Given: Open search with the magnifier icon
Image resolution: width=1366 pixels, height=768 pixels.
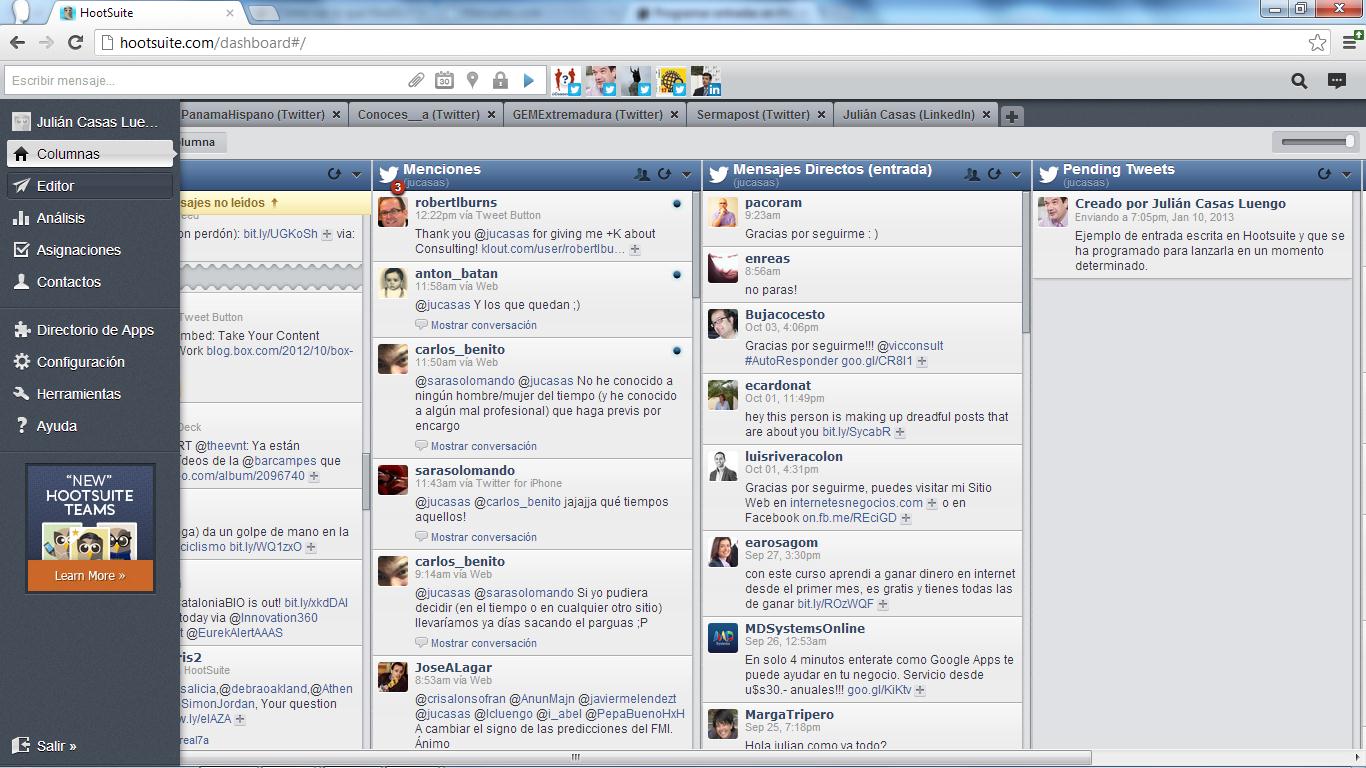Looking at the screenshot, I should pyautogui.click(x=1299, y=81).
